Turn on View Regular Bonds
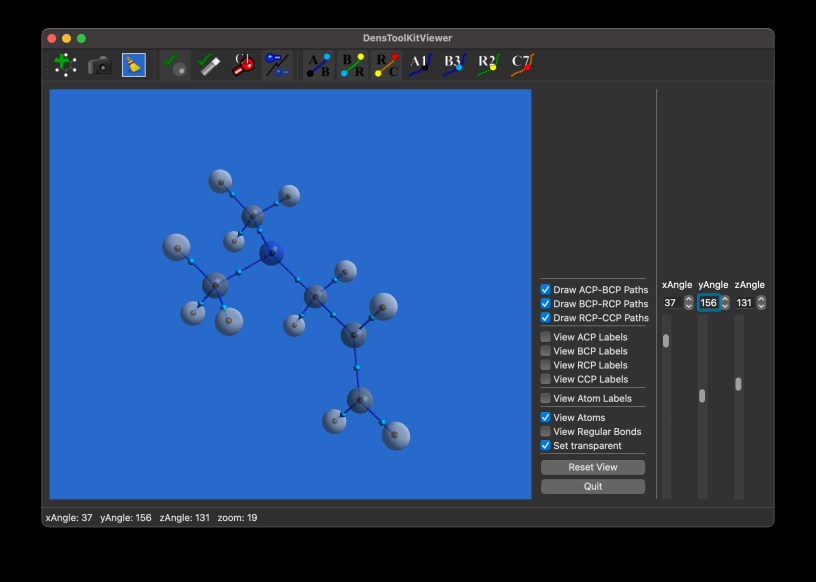Screen dimensions: 816x582 (546, 432)
